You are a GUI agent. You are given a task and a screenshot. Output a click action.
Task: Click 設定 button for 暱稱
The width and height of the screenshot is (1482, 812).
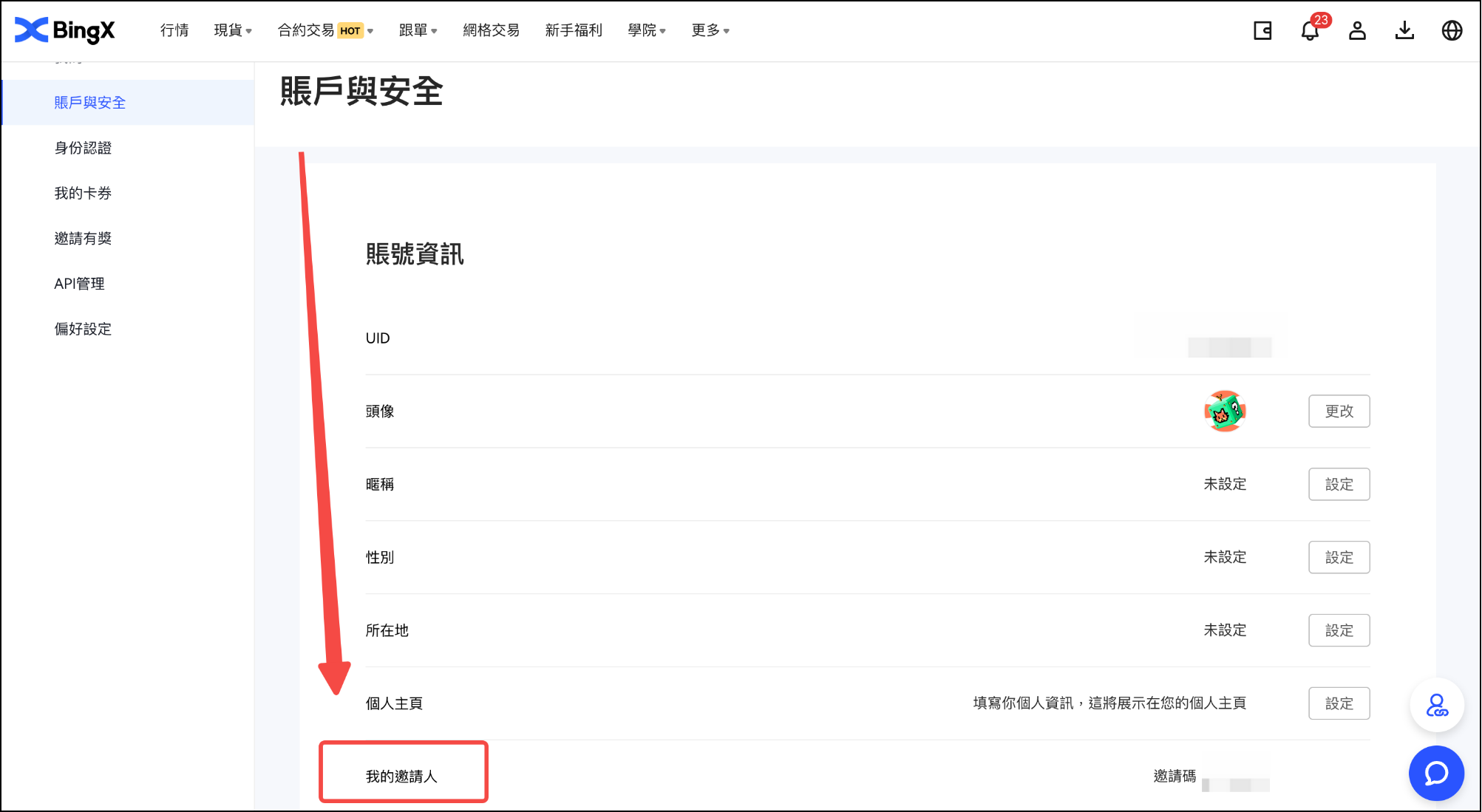tap(1339, 484)
